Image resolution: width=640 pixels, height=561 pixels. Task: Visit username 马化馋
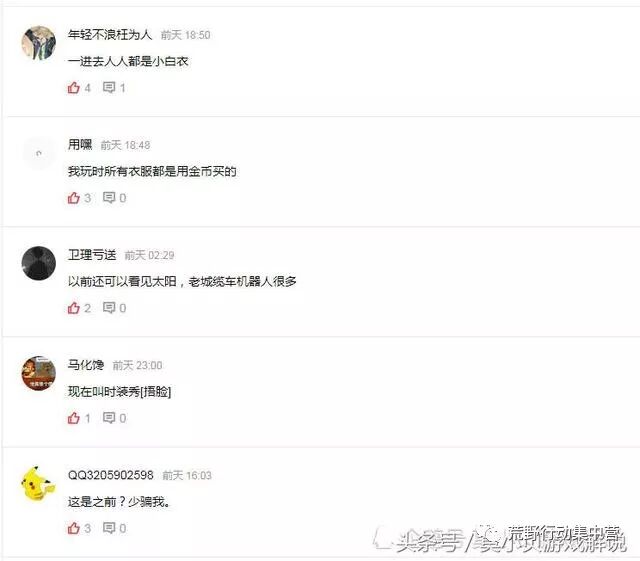(x=86, y=365)
